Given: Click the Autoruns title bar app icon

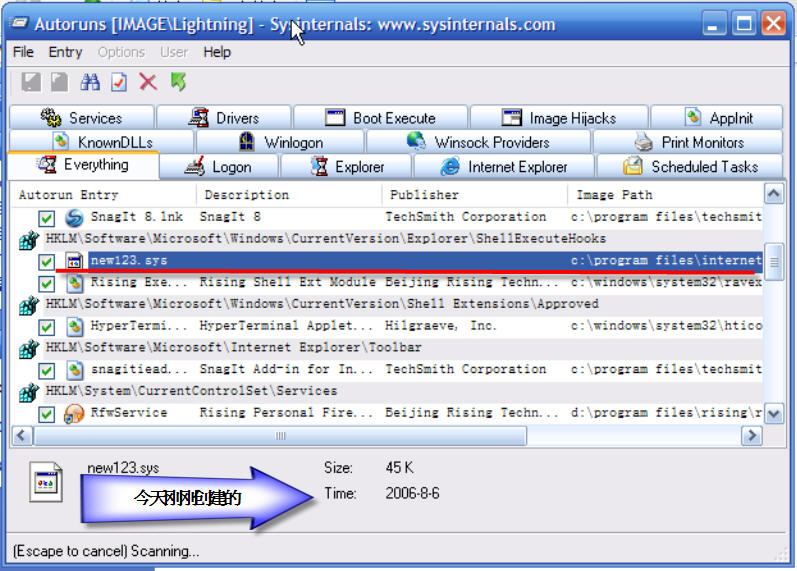Looking at the screenshot, I should [x=19, y=22].
